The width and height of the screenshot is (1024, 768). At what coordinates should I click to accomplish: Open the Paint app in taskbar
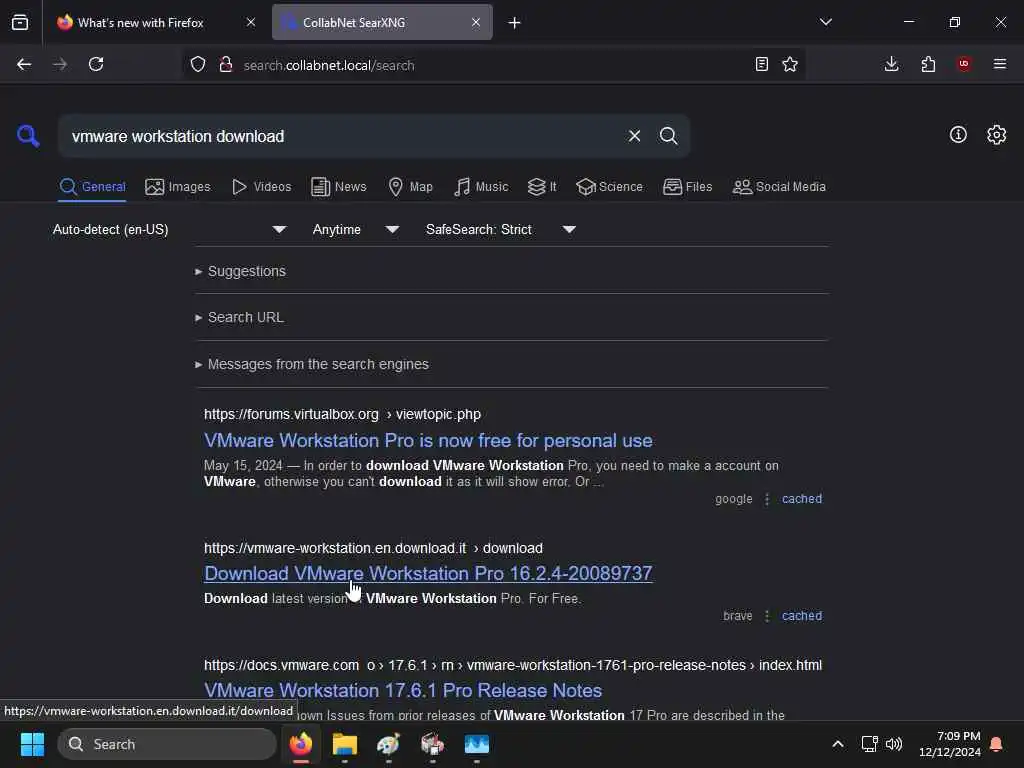(389, 744)
